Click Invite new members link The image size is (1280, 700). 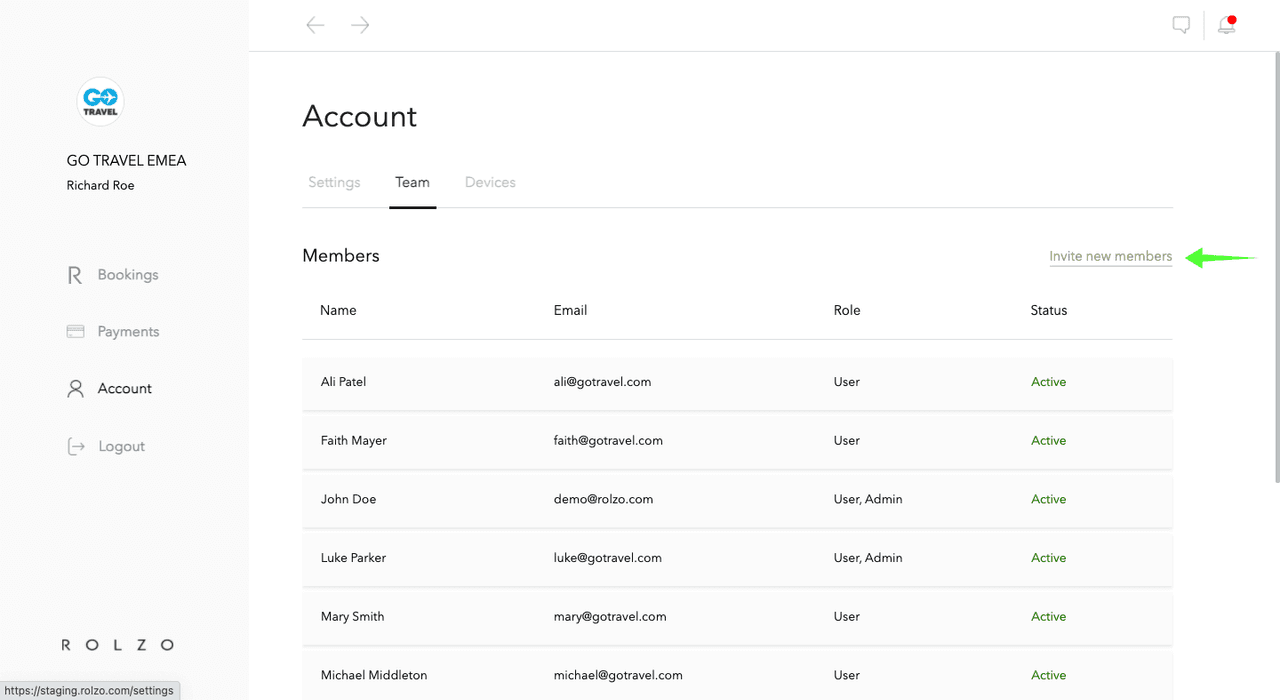1110,257
